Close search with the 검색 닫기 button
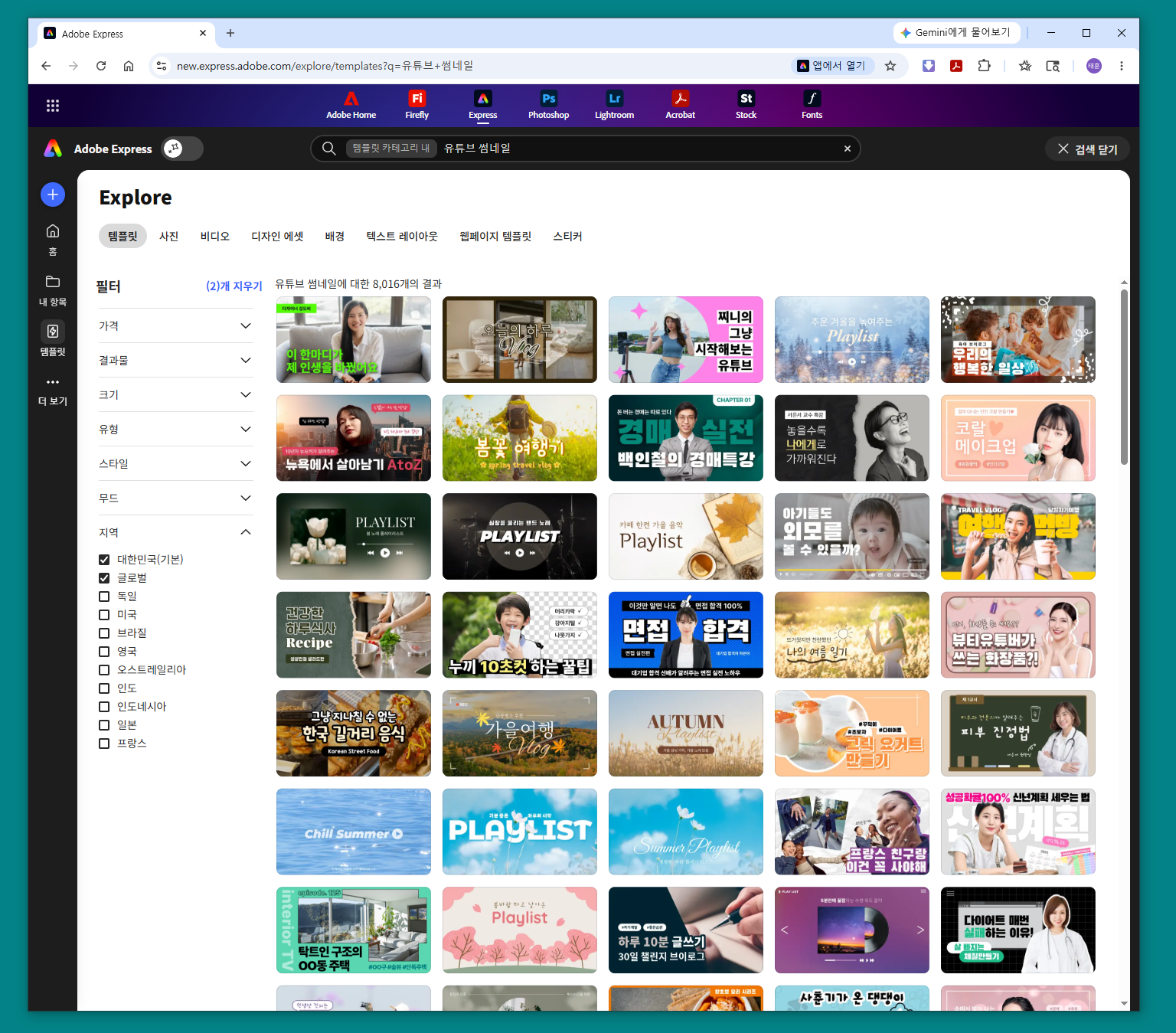 point(1087,149)
